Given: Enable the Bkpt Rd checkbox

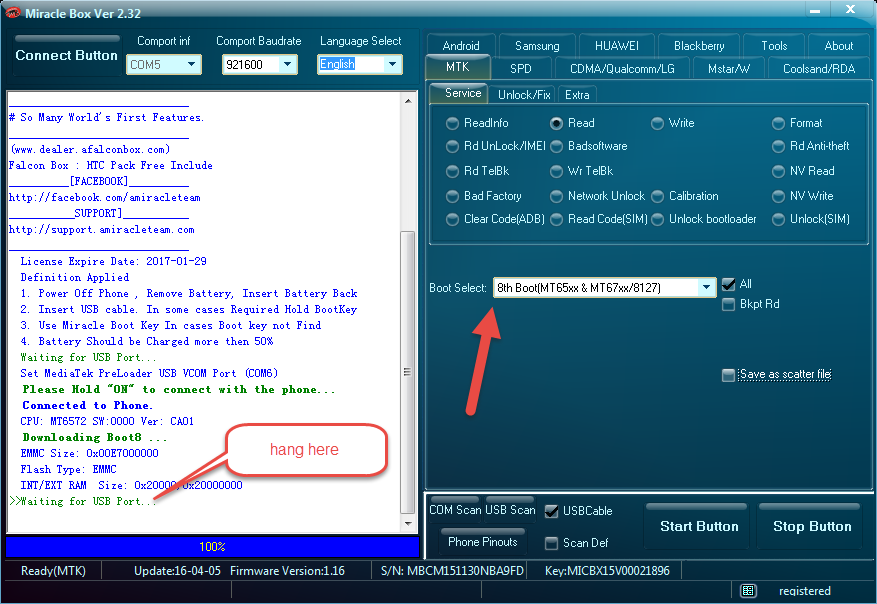Looking at the screenshot, I should tap(729, 304).
